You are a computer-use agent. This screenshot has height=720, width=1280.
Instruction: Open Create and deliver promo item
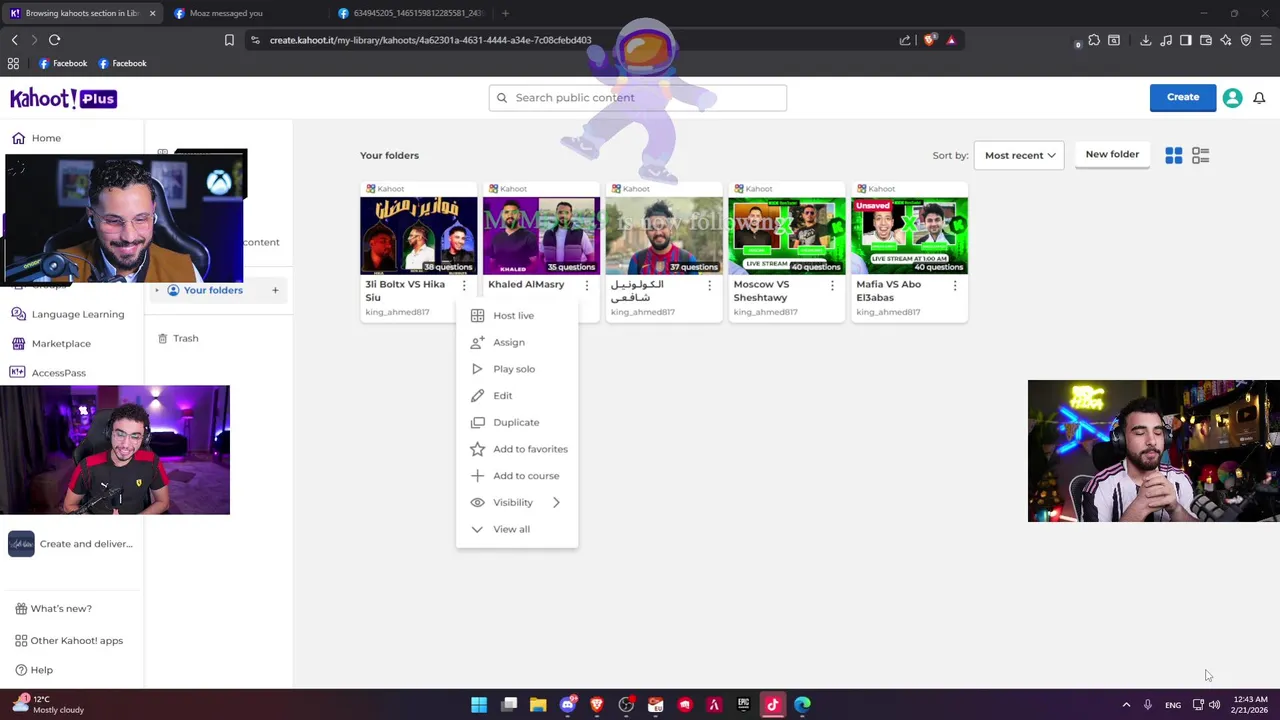pyautogui.click(x=71, y=544)
